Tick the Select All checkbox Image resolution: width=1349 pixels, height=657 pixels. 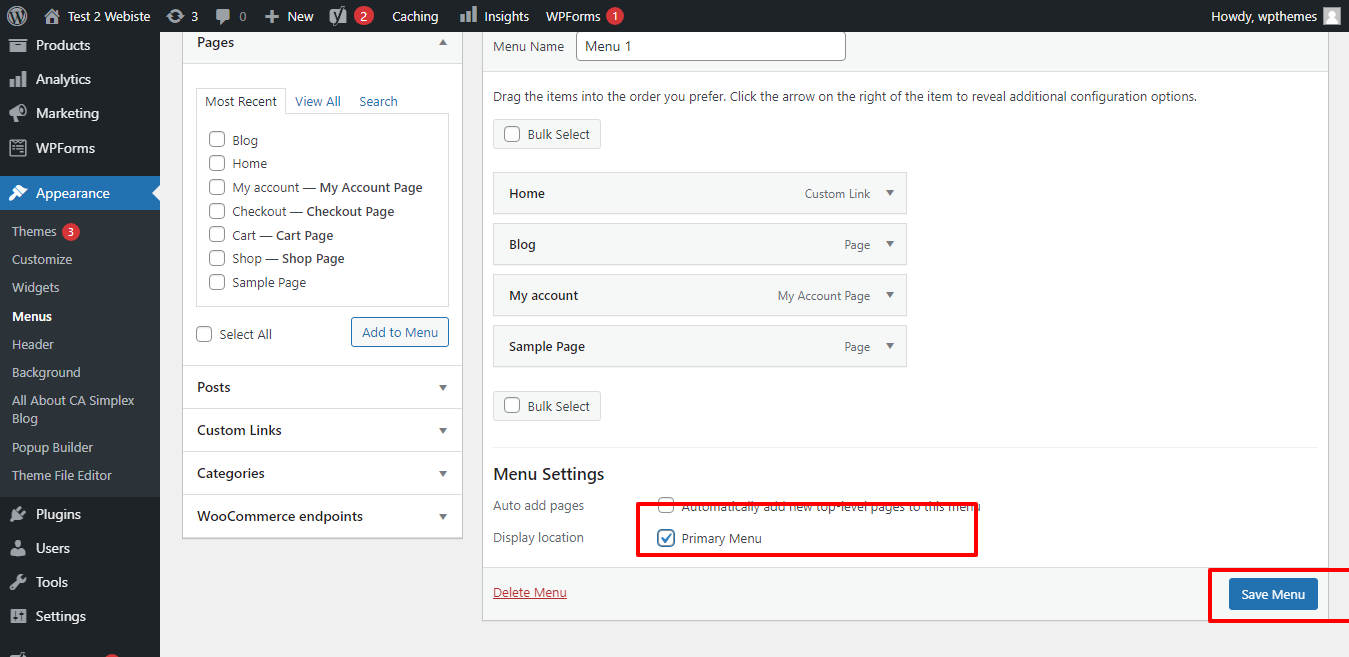(x=205, y=334)
